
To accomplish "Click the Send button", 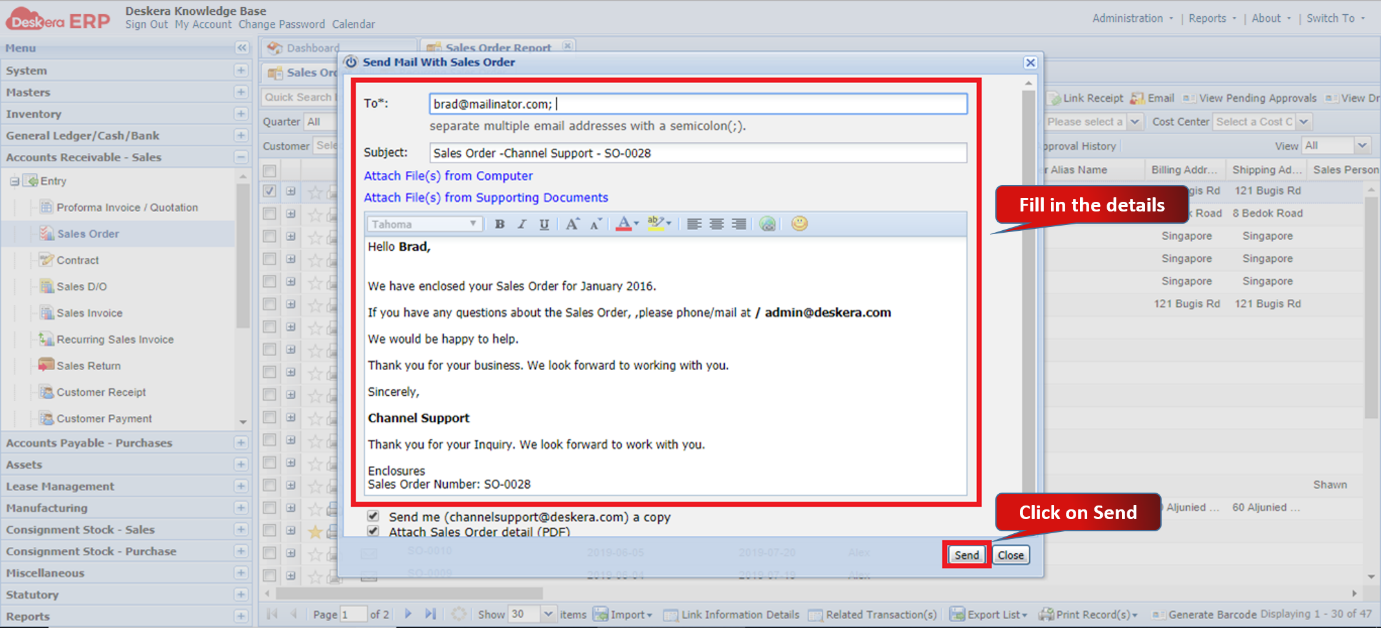I will 967,555.
